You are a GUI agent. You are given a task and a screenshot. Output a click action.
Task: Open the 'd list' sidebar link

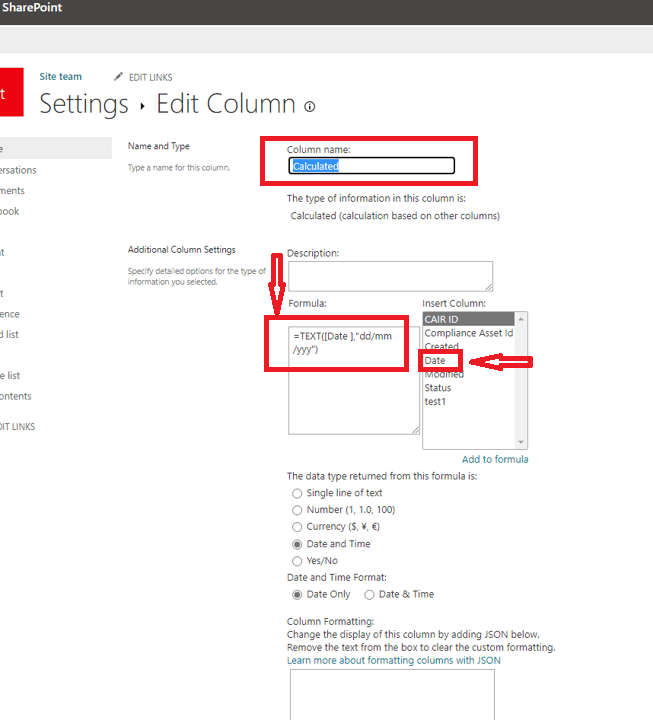(x=9, y=334)
